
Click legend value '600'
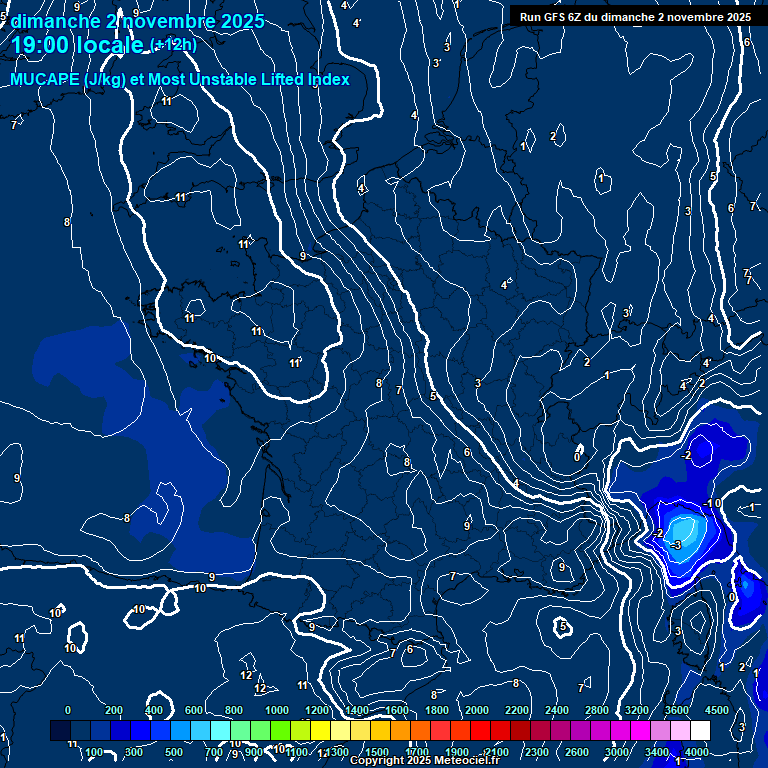[193, 710]
